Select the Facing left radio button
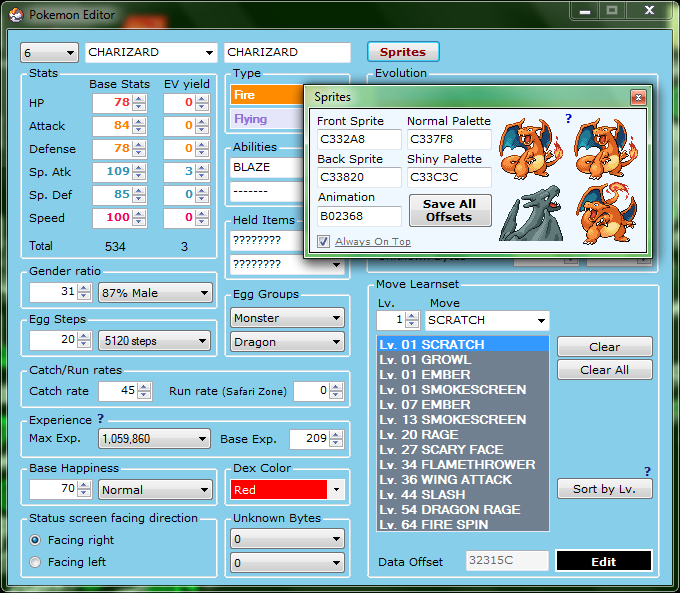The image size is (680, 593). point(36,562)
